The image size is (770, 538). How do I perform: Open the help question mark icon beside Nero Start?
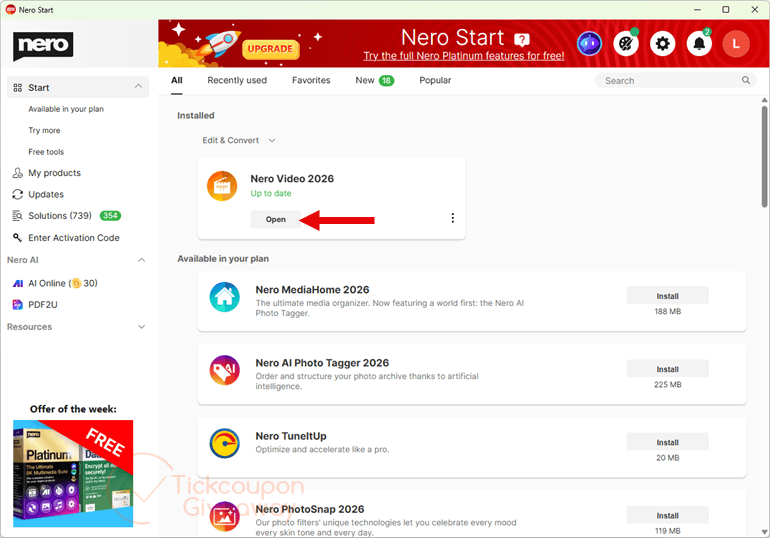[522, 40]
